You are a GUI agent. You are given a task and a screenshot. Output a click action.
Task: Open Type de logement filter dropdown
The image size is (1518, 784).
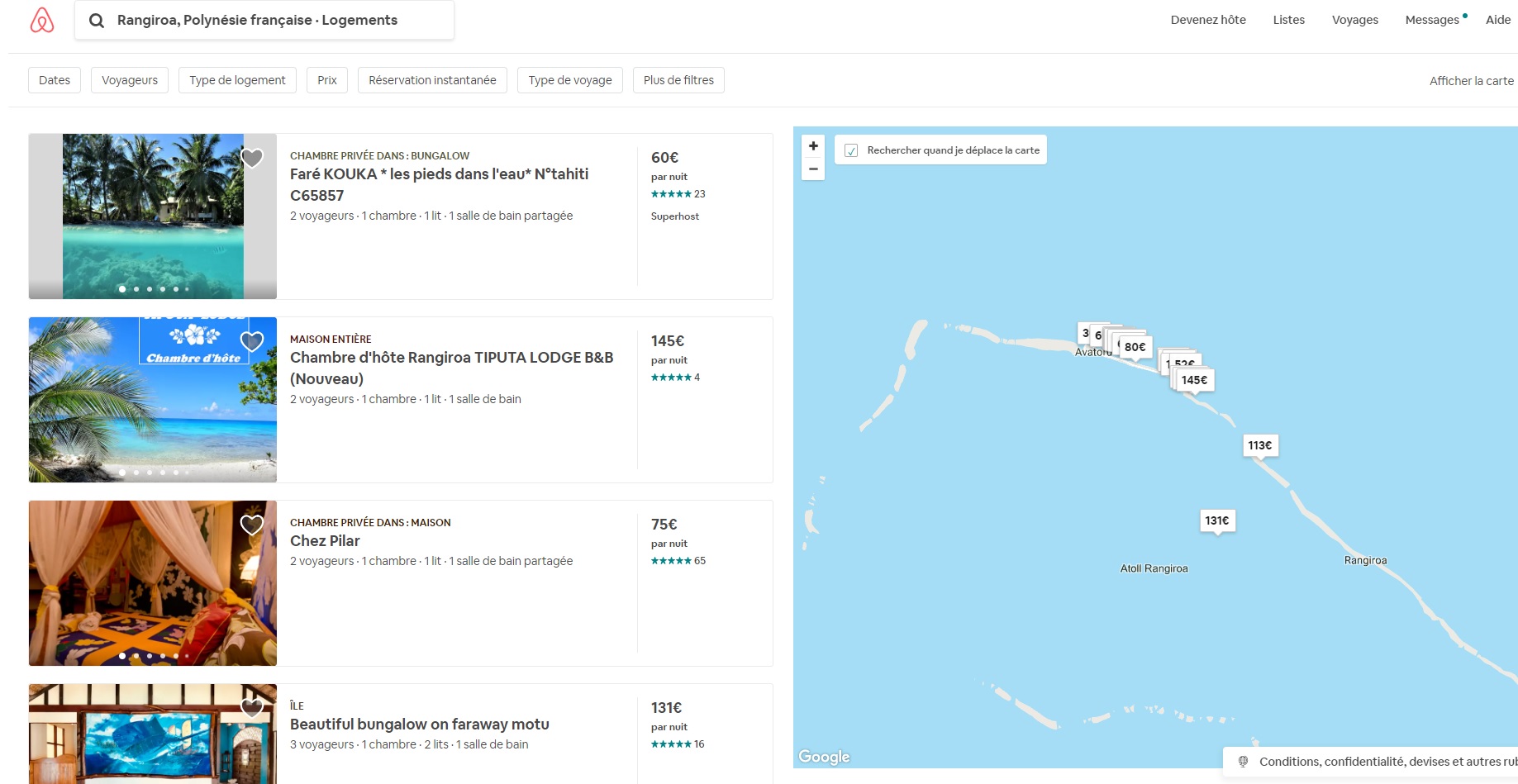pos(237,80)
